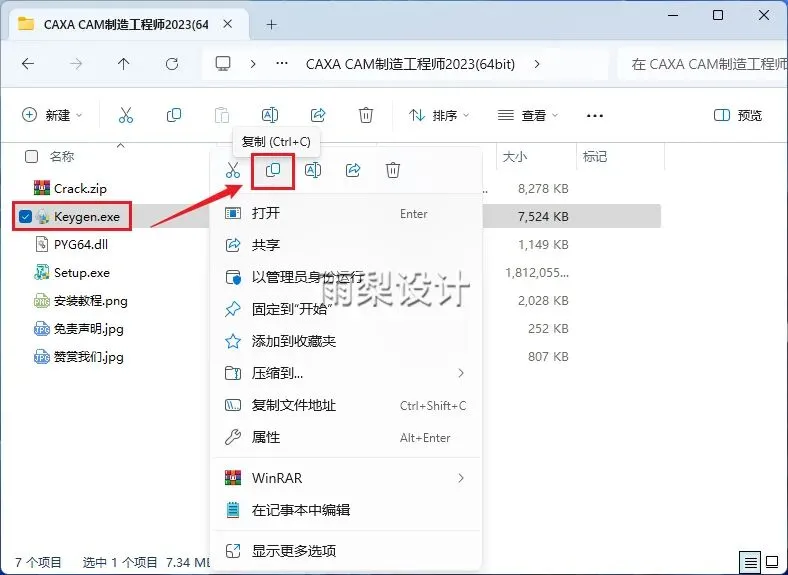Click the Rename icon in the context menu

313,170
